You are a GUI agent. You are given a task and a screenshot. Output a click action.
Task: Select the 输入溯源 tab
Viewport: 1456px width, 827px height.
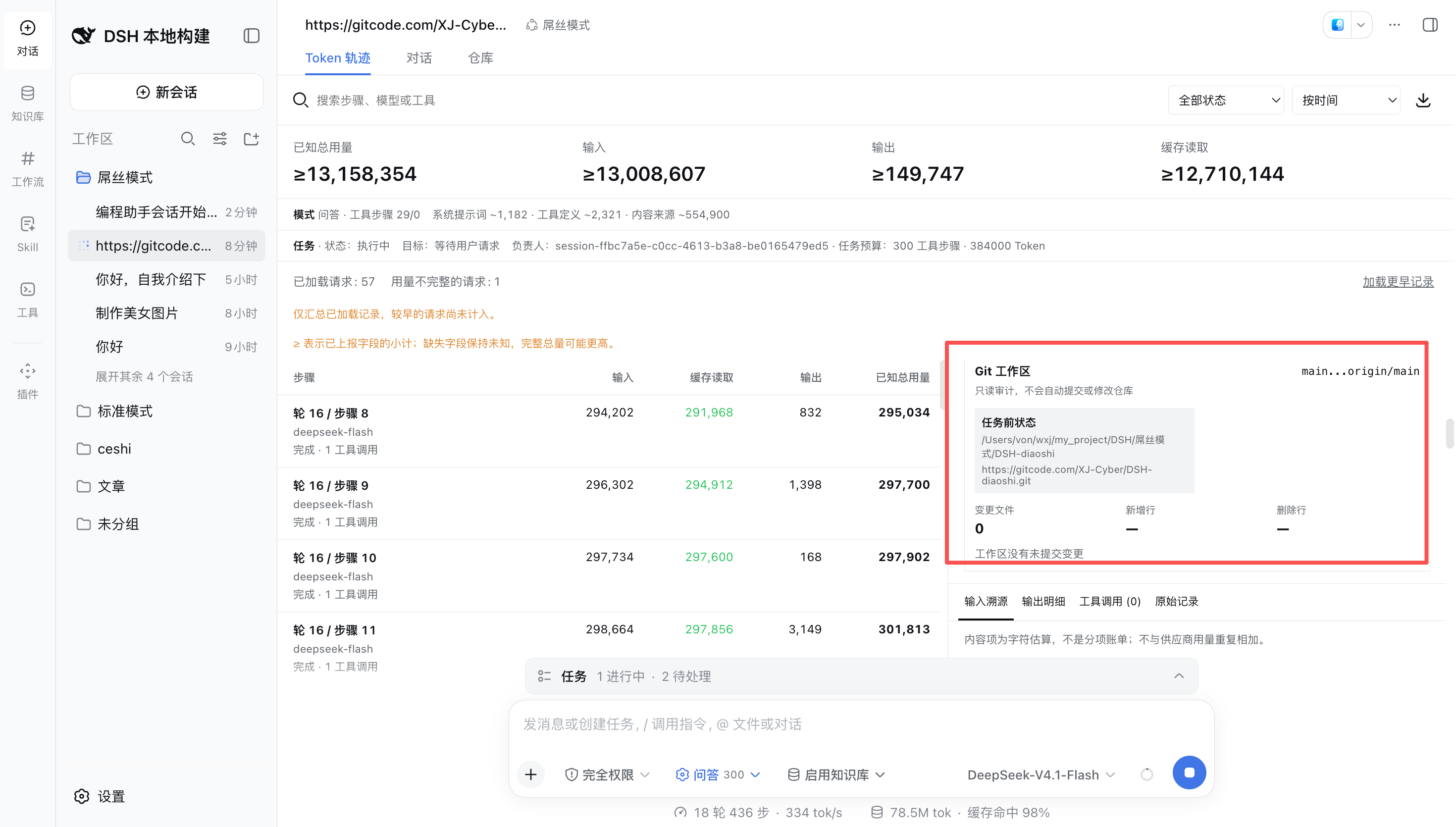986,601
